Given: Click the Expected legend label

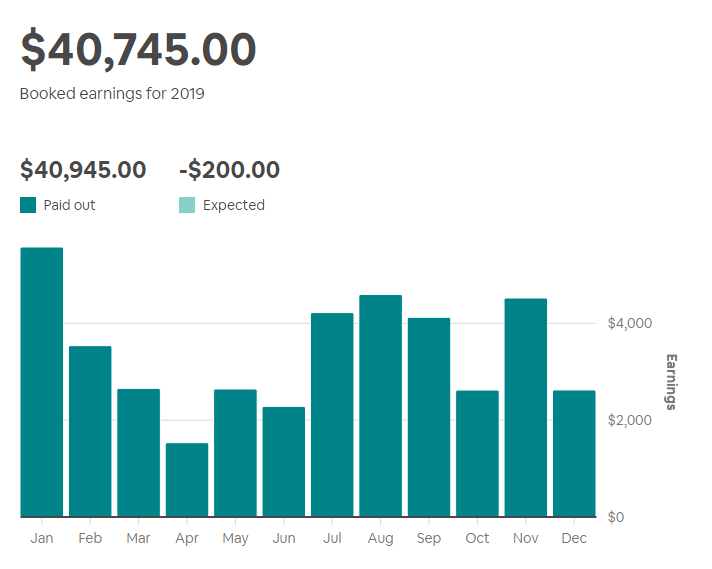Looking at the screenshot, I should 233,205.
